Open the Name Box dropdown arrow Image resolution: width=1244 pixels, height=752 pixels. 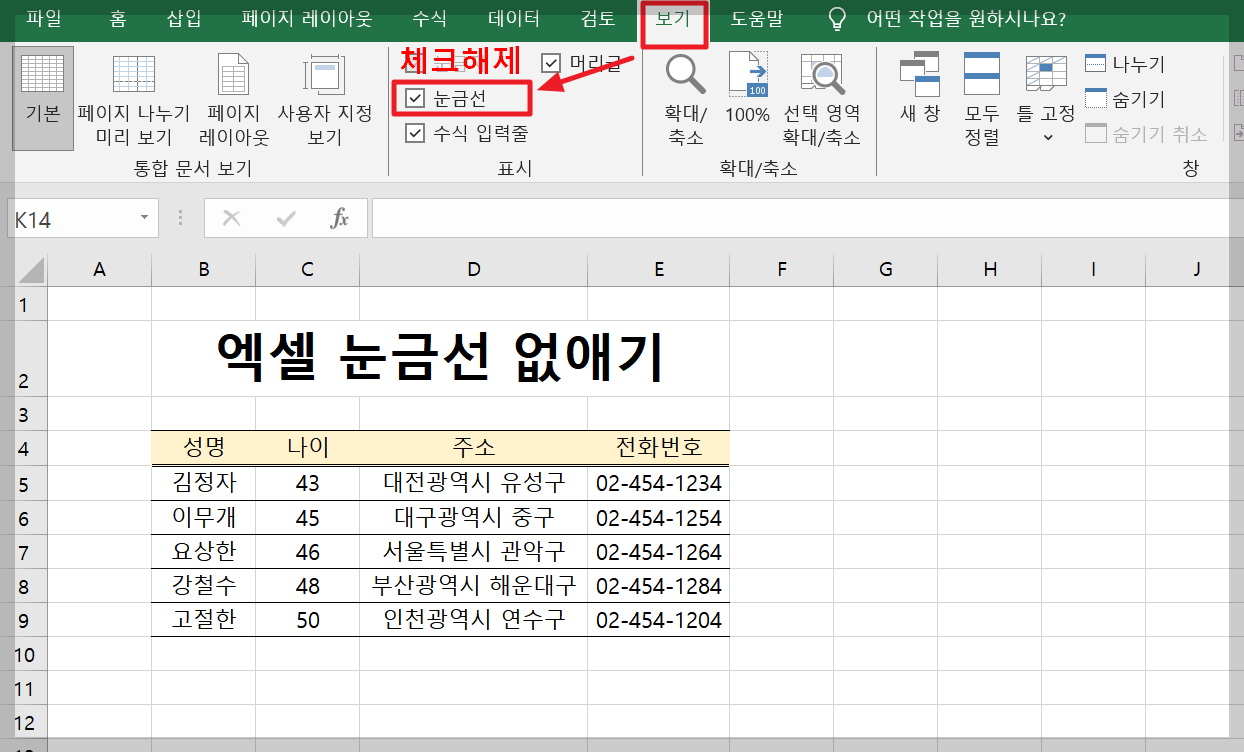coord(143,217)
